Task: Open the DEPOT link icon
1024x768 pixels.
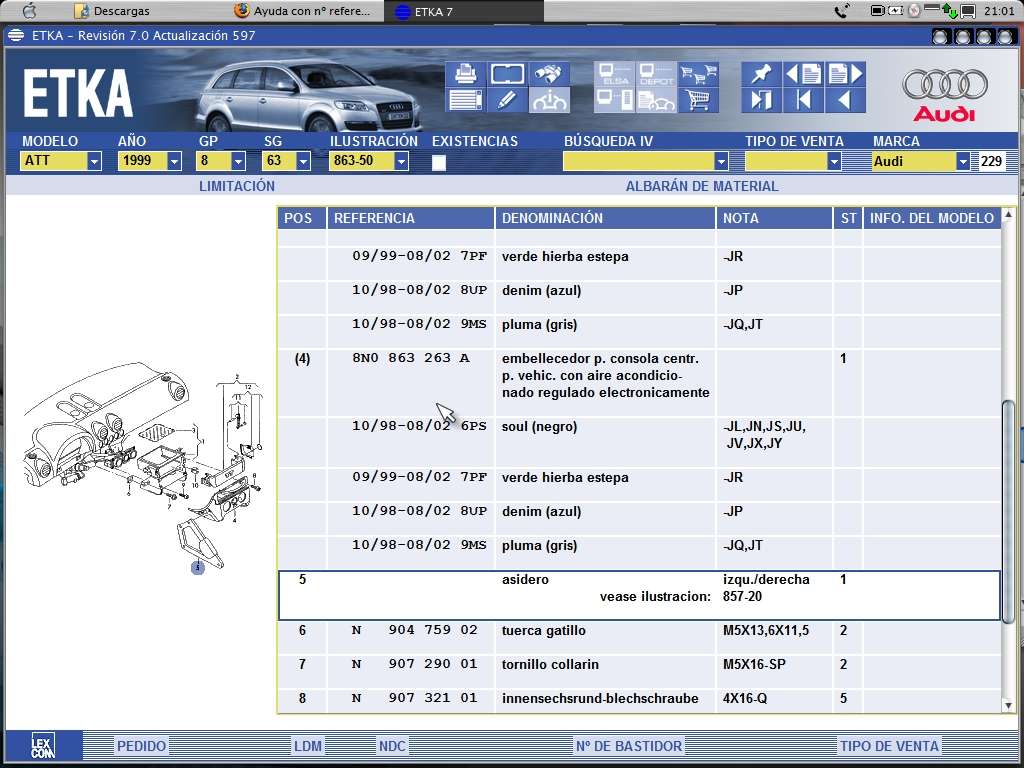Action: coord(656,74)
